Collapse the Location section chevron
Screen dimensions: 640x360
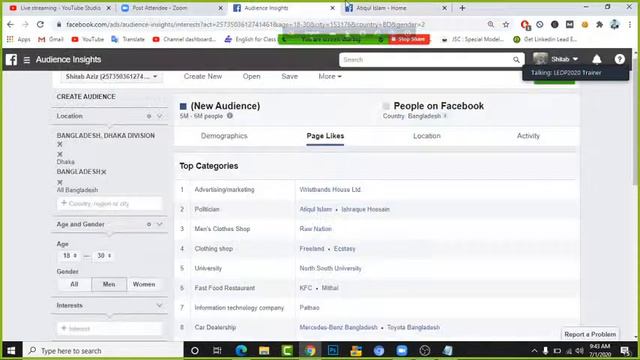(x=160, y=116)
